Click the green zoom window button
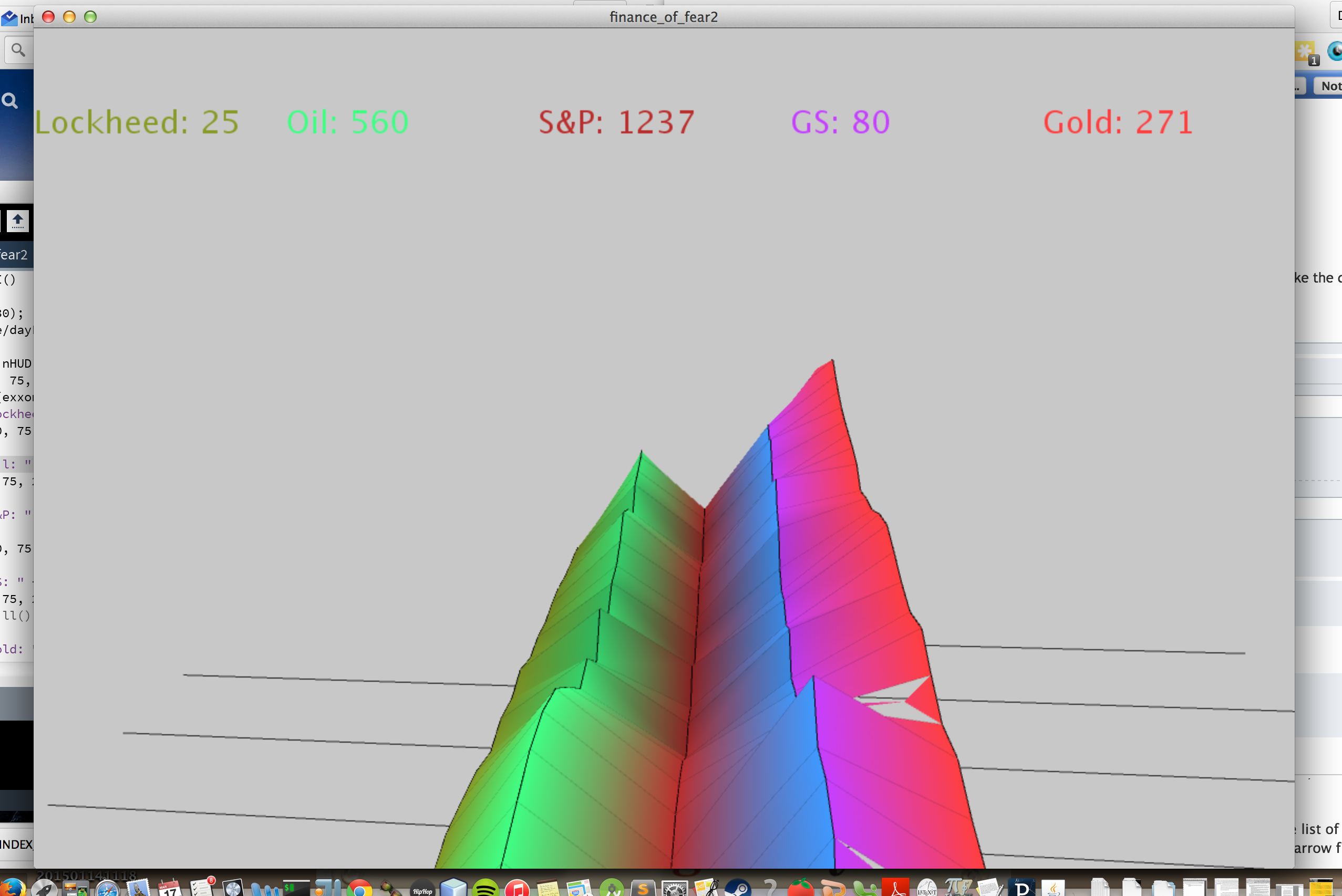The width and height of the screenshot is (1342, 896). click(90, 17)
